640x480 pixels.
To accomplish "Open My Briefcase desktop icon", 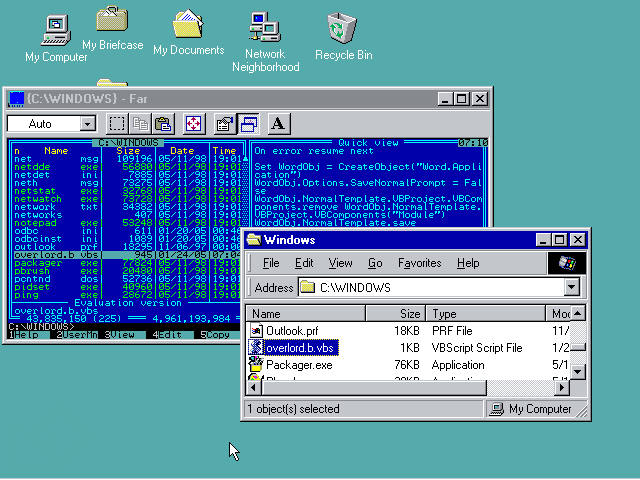I will click(x=112, y=19).
